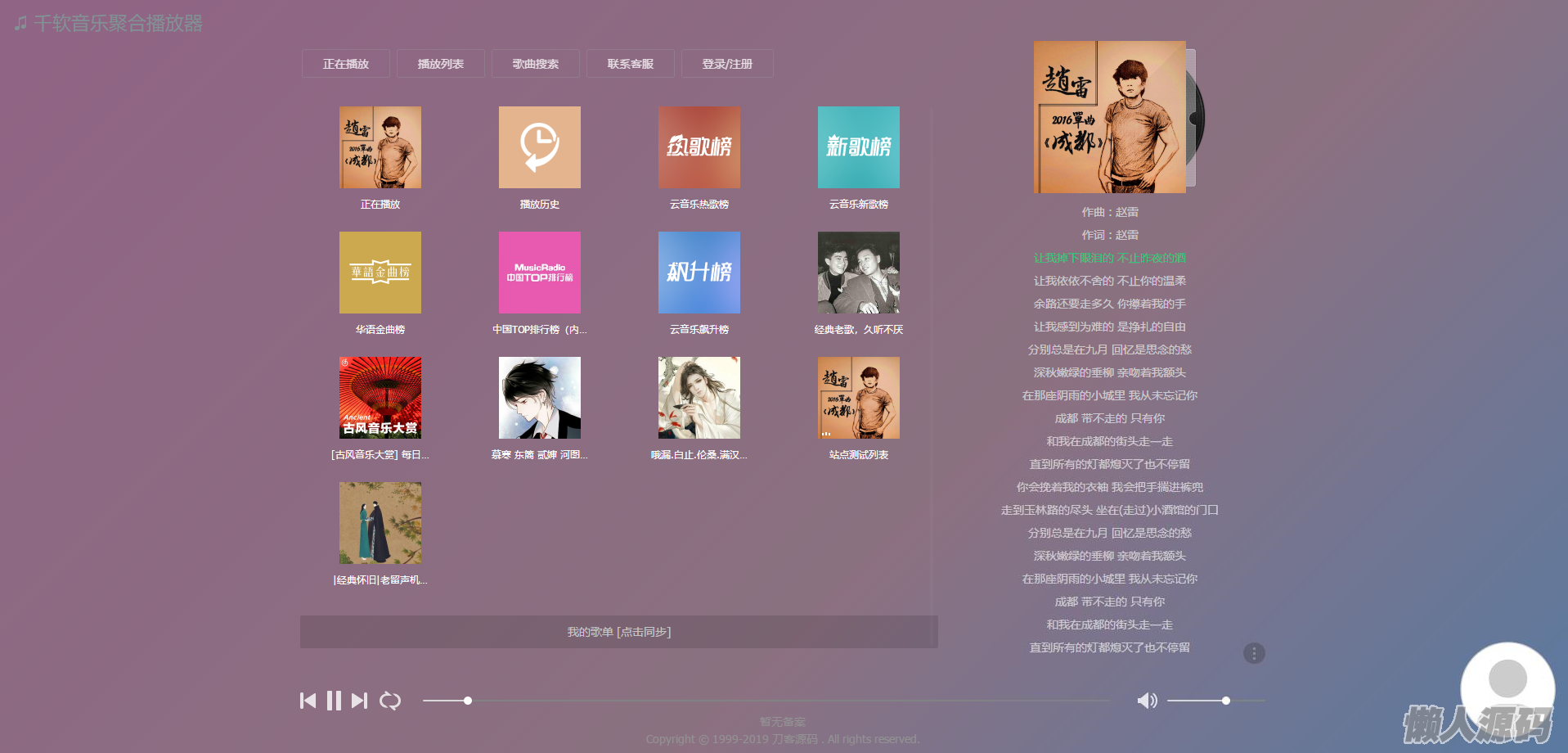Screen dimensions: 1568x753
Task: Click the 千软音乐聚合播放器 title
Action: pos(119,23)
